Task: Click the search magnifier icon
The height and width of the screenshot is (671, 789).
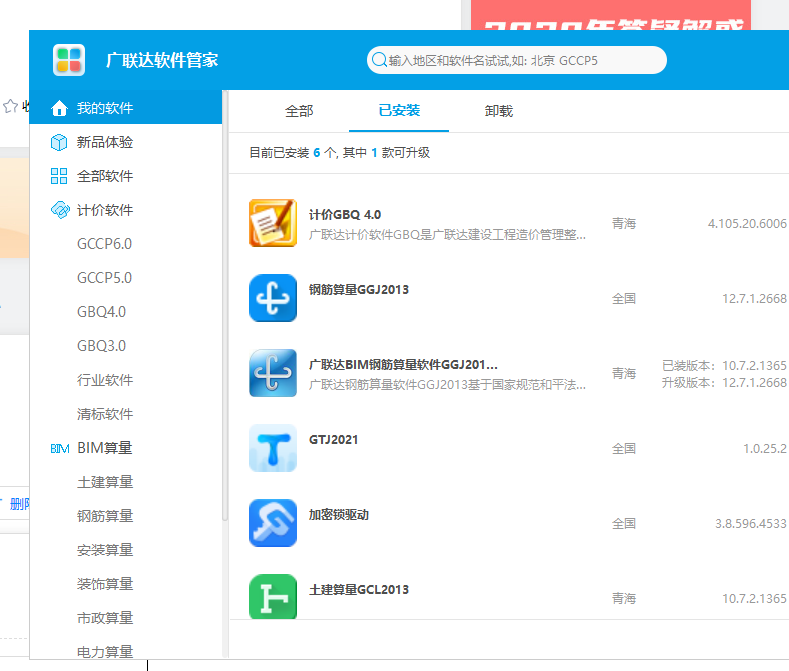Action: tap(379, 60)
